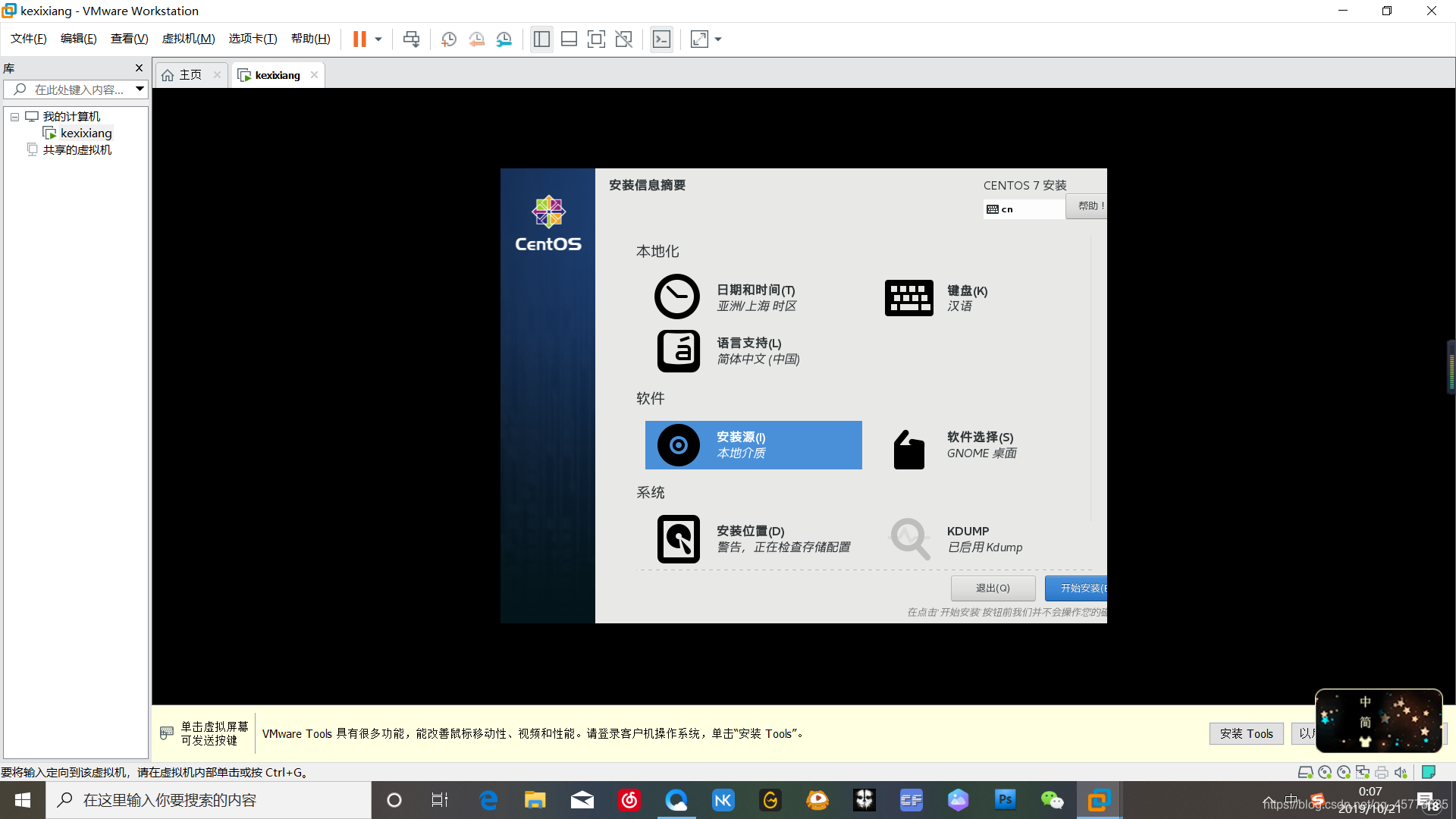1456x819 pixels.
Task: Open File Explorer from the taskbar
Action: tap(535, 800)
